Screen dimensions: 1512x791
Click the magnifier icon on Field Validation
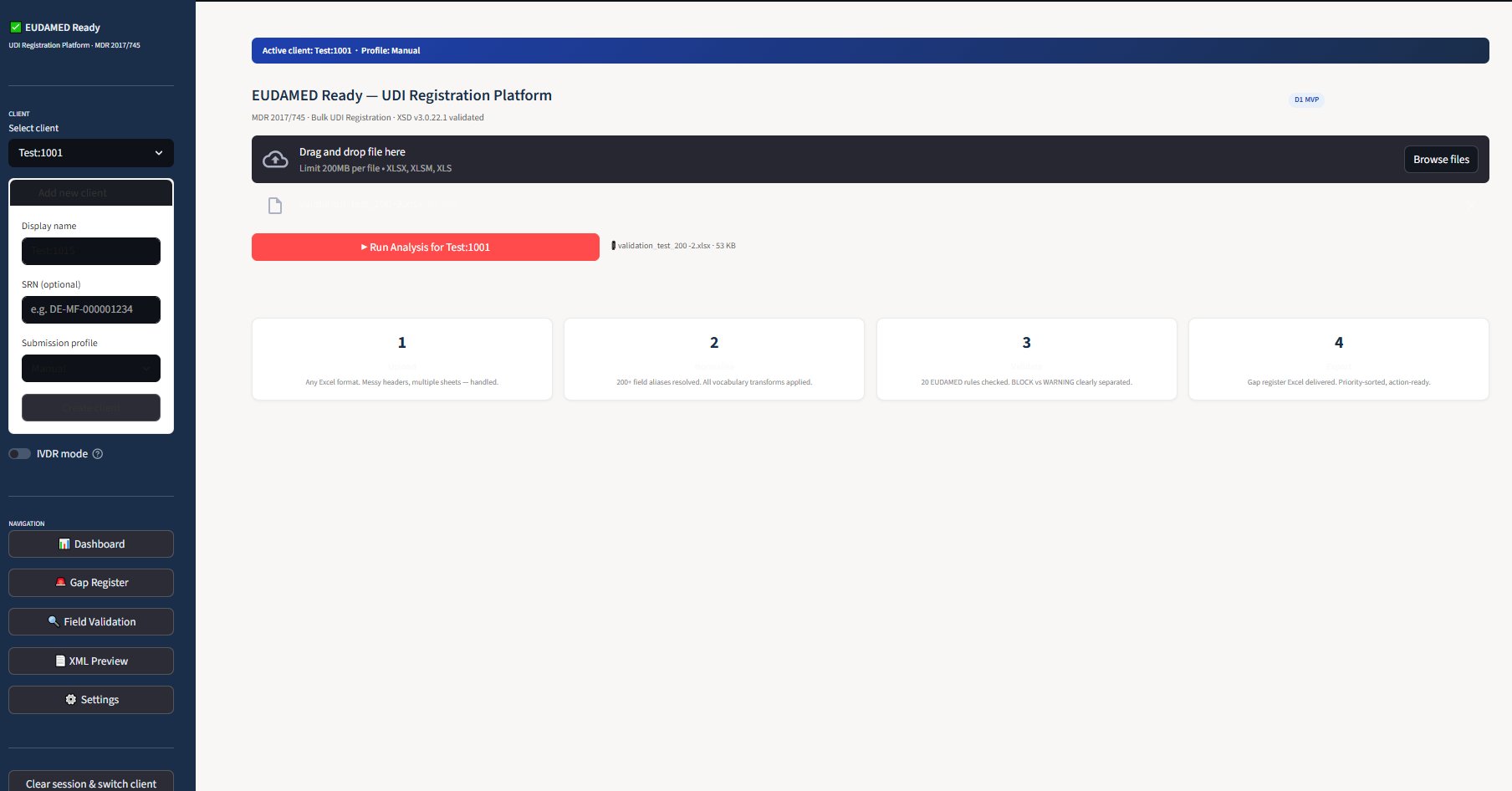point(54,621)
